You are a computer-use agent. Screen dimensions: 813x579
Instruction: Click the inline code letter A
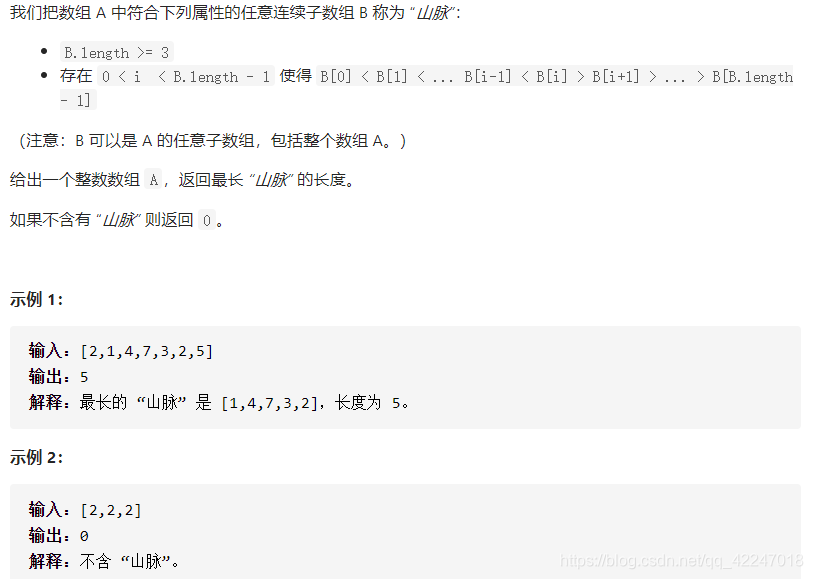153,180
